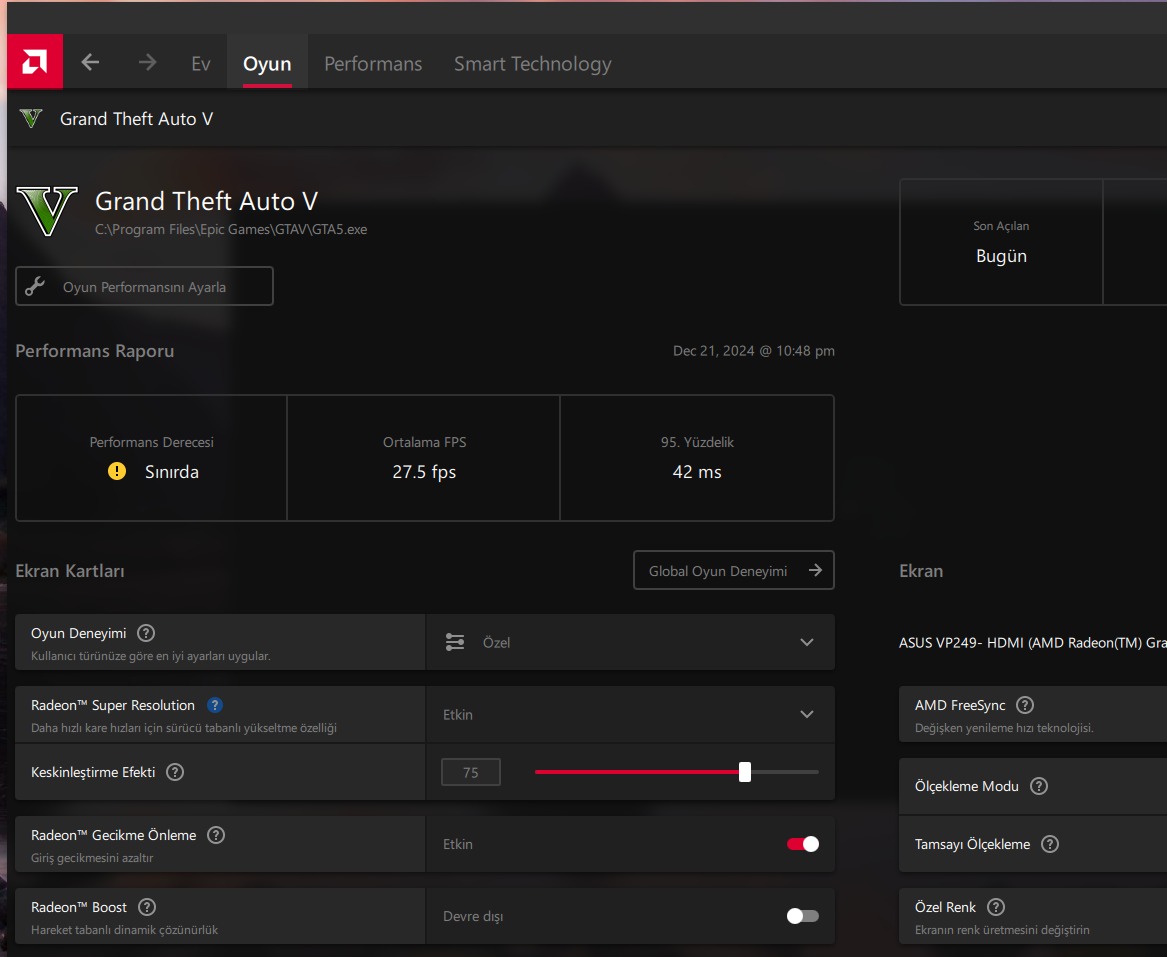Open help for Radeon Boost
Screen dimensions: 1167x957
coord(147,907)
